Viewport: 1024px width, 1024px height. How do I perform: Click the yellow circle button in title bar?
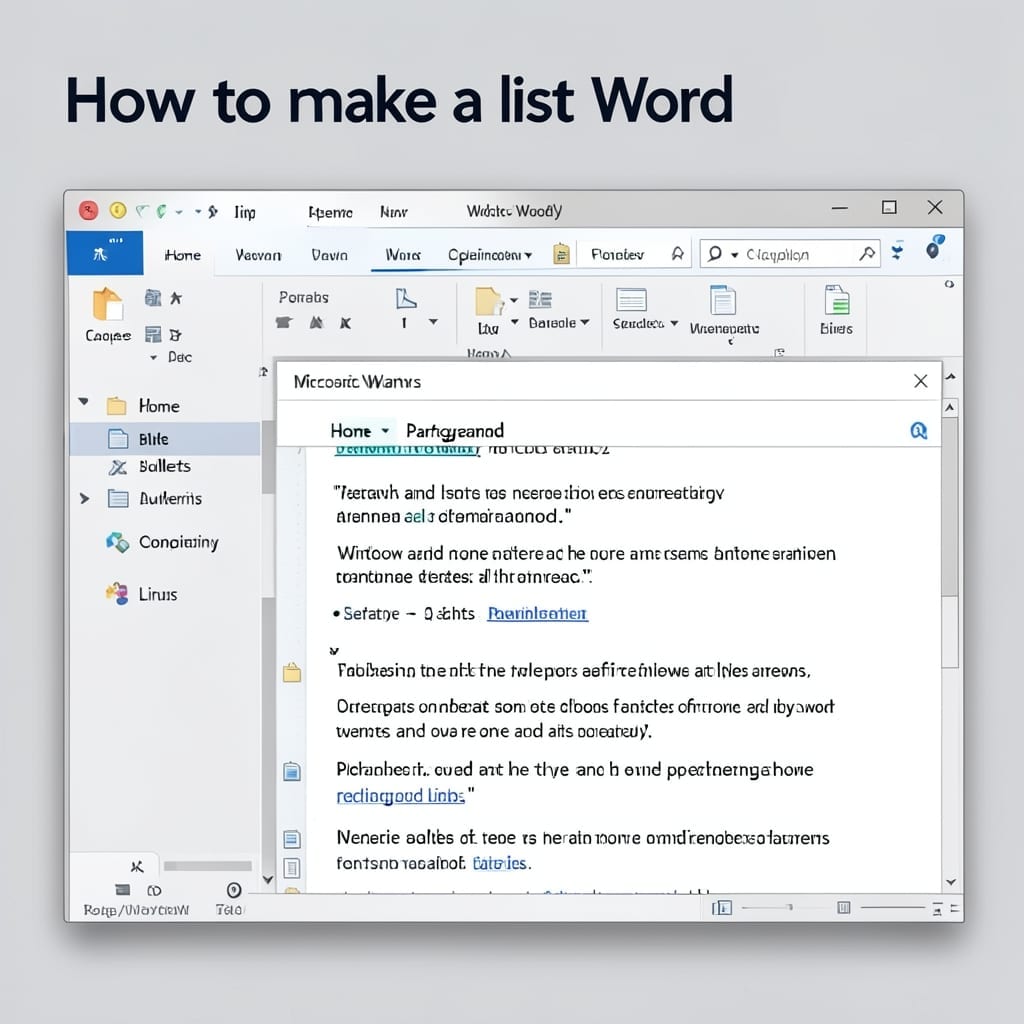click(x=118, y=210)
